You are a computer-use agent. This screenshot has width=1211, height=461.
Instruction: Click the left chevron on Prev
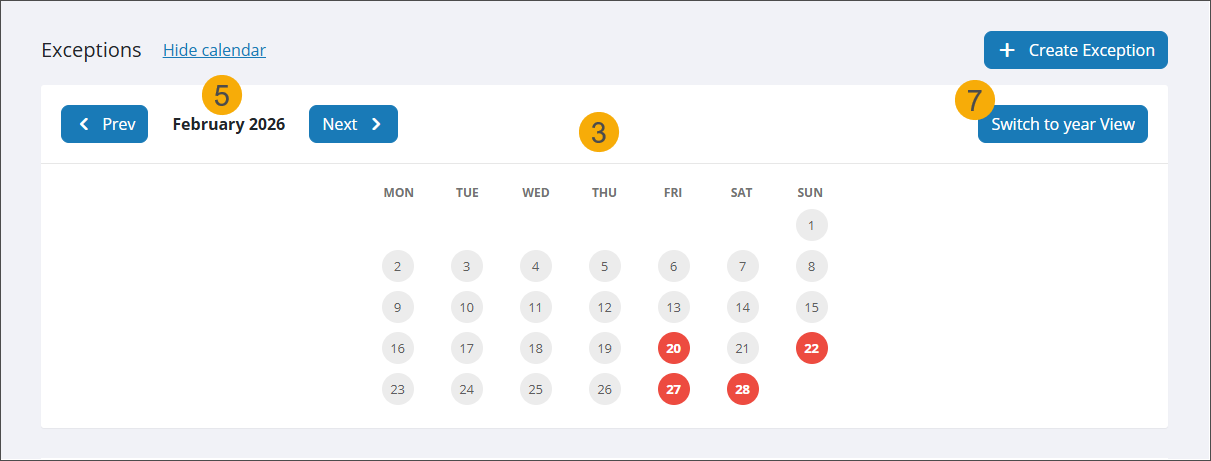coord(84,124)
